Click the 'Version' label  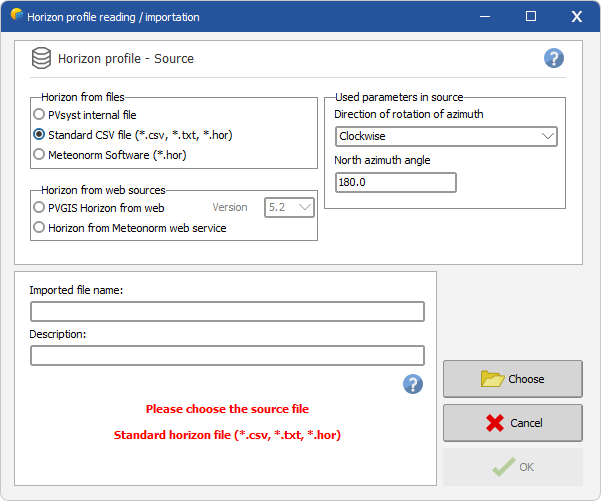pyautogui.click(x=230, y=207)
